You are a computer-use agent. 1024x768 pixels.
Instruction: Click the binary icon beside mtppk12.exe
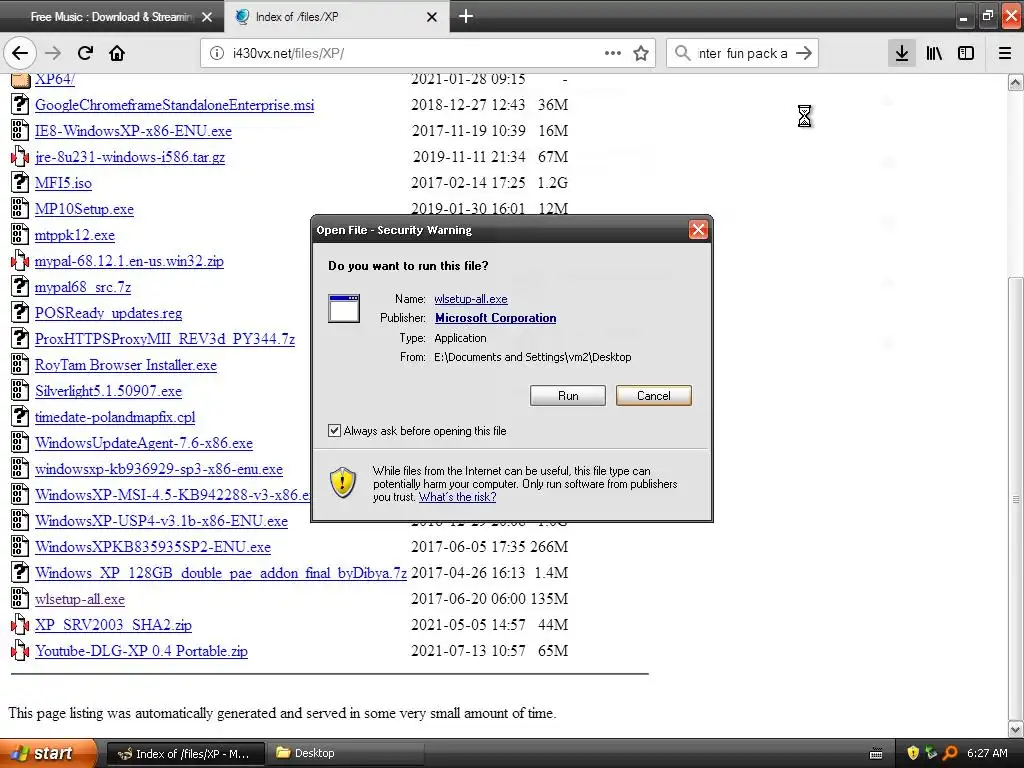pos(20,234)
